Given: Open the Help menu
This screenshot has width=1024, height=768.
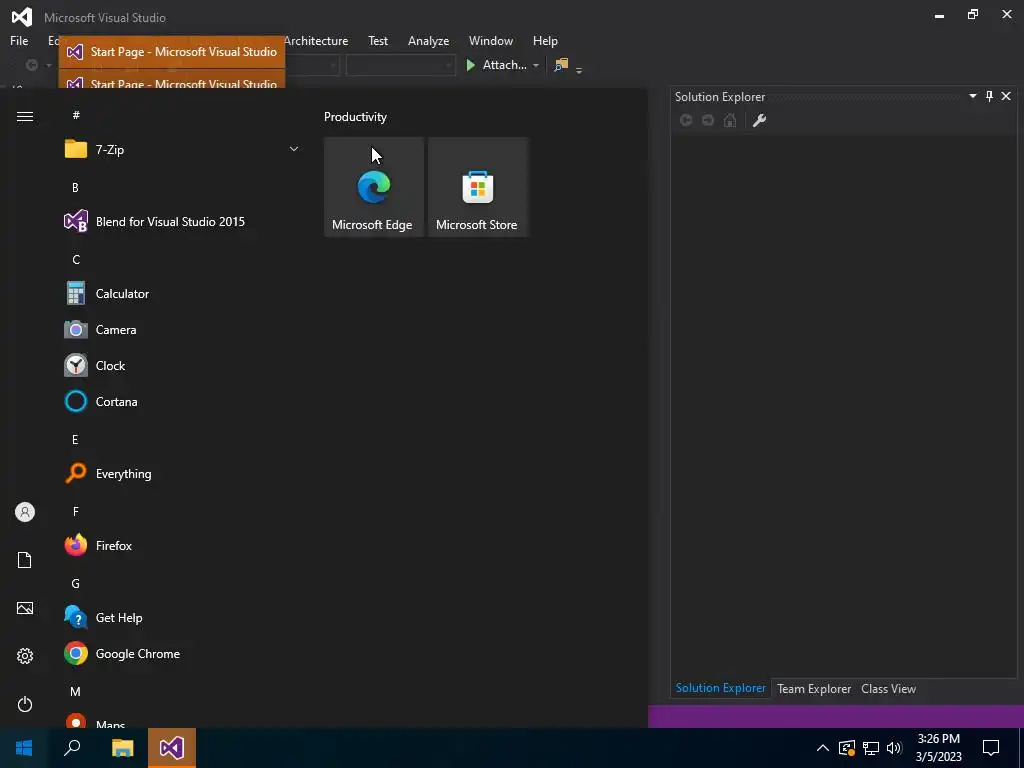Looking at the screenshot, I should (545, 40).
